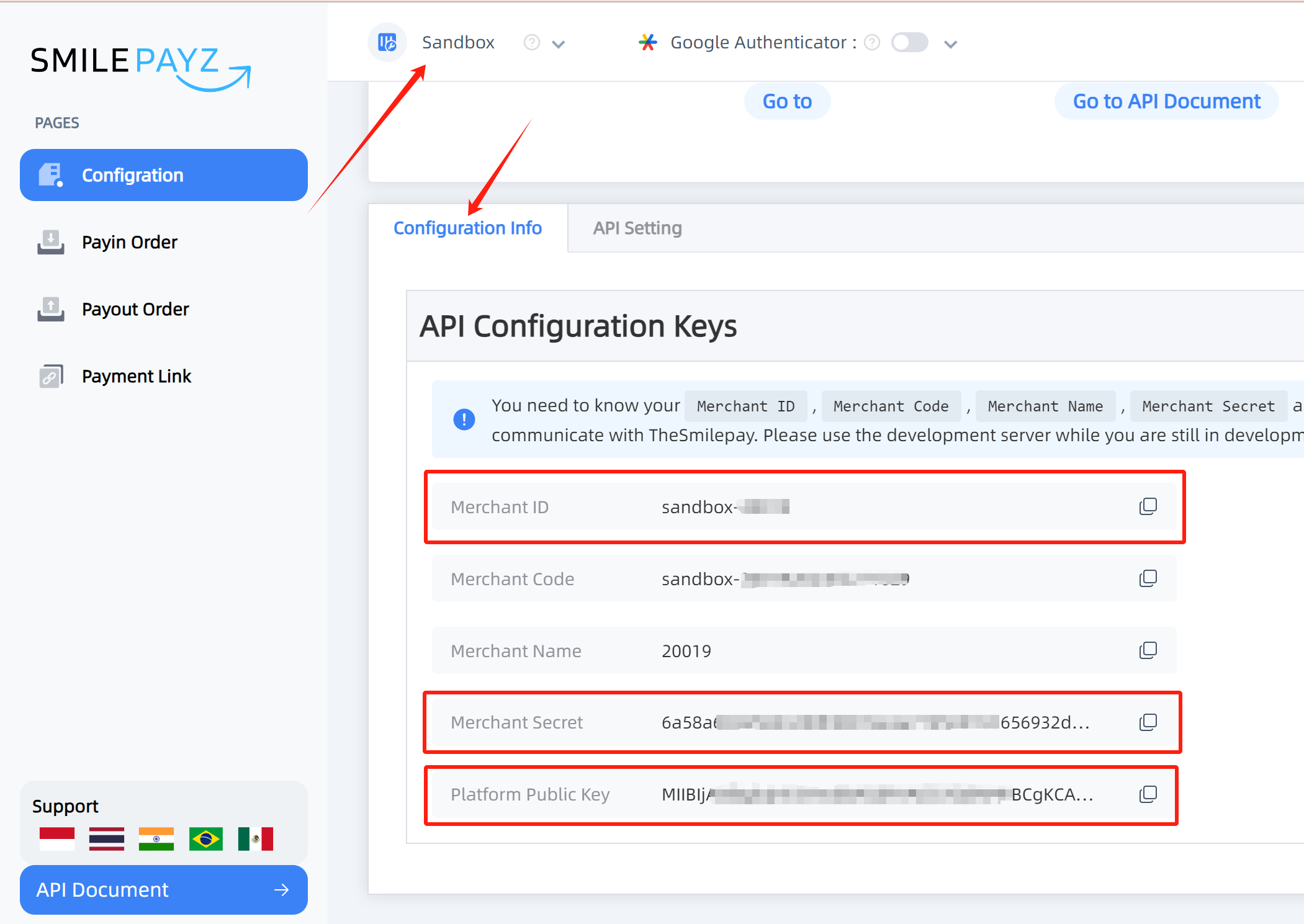Select Brazil flag under Support
The image size is (1304, 924).
pyautogui.click(x=206, y=839)
